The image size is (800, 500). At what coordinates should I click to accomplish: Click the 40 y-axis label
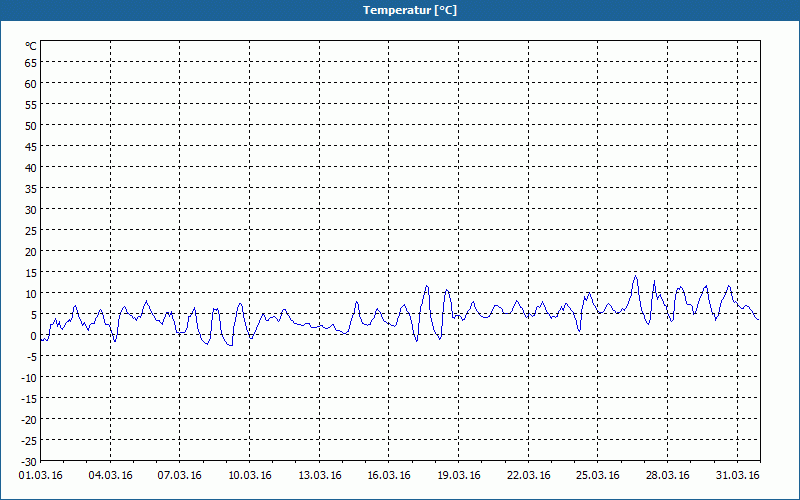tap(31, 168)
